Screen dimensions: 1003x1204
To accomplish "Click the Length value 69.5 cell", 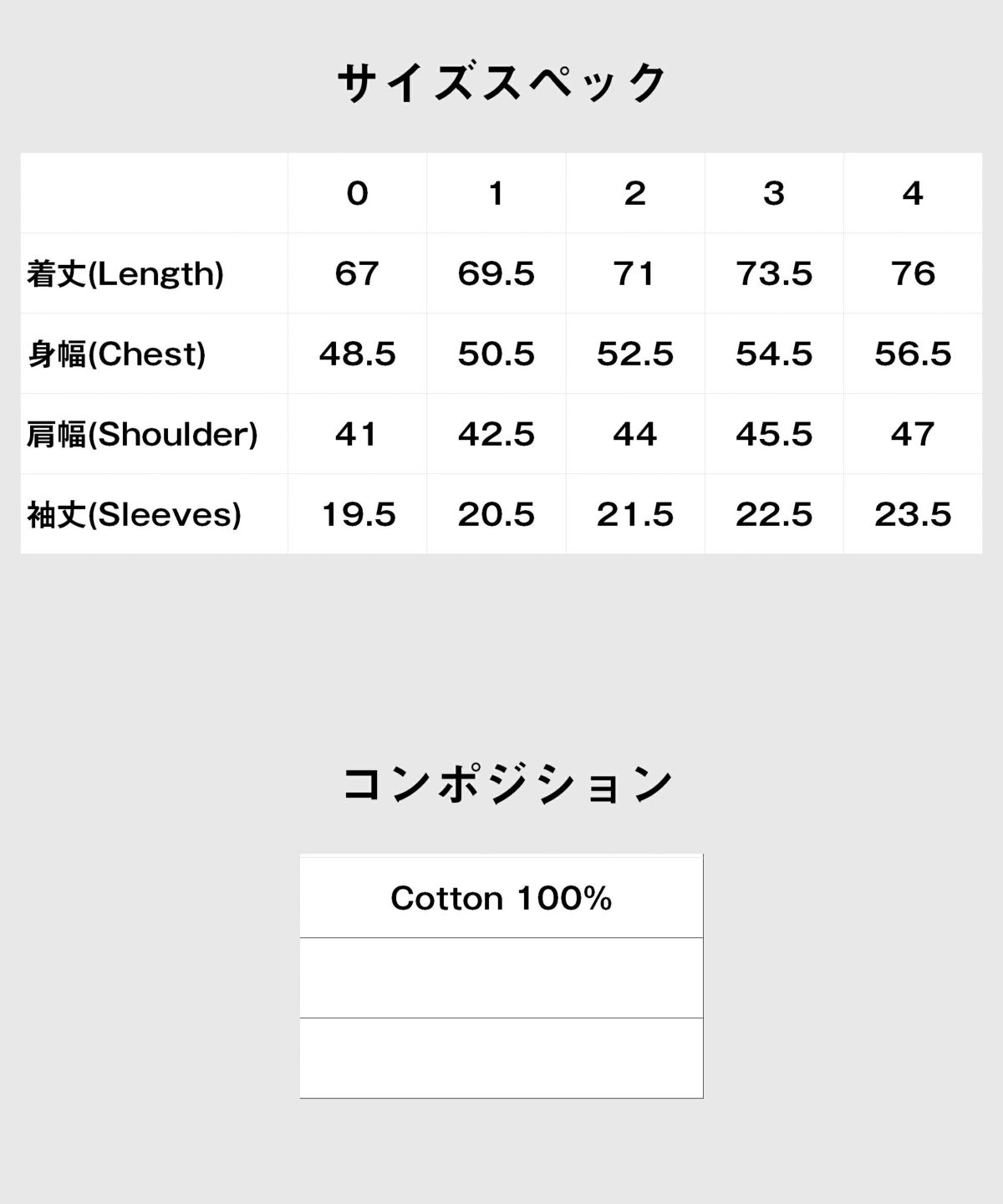I will pyautogui.click(x=496, y=273).
